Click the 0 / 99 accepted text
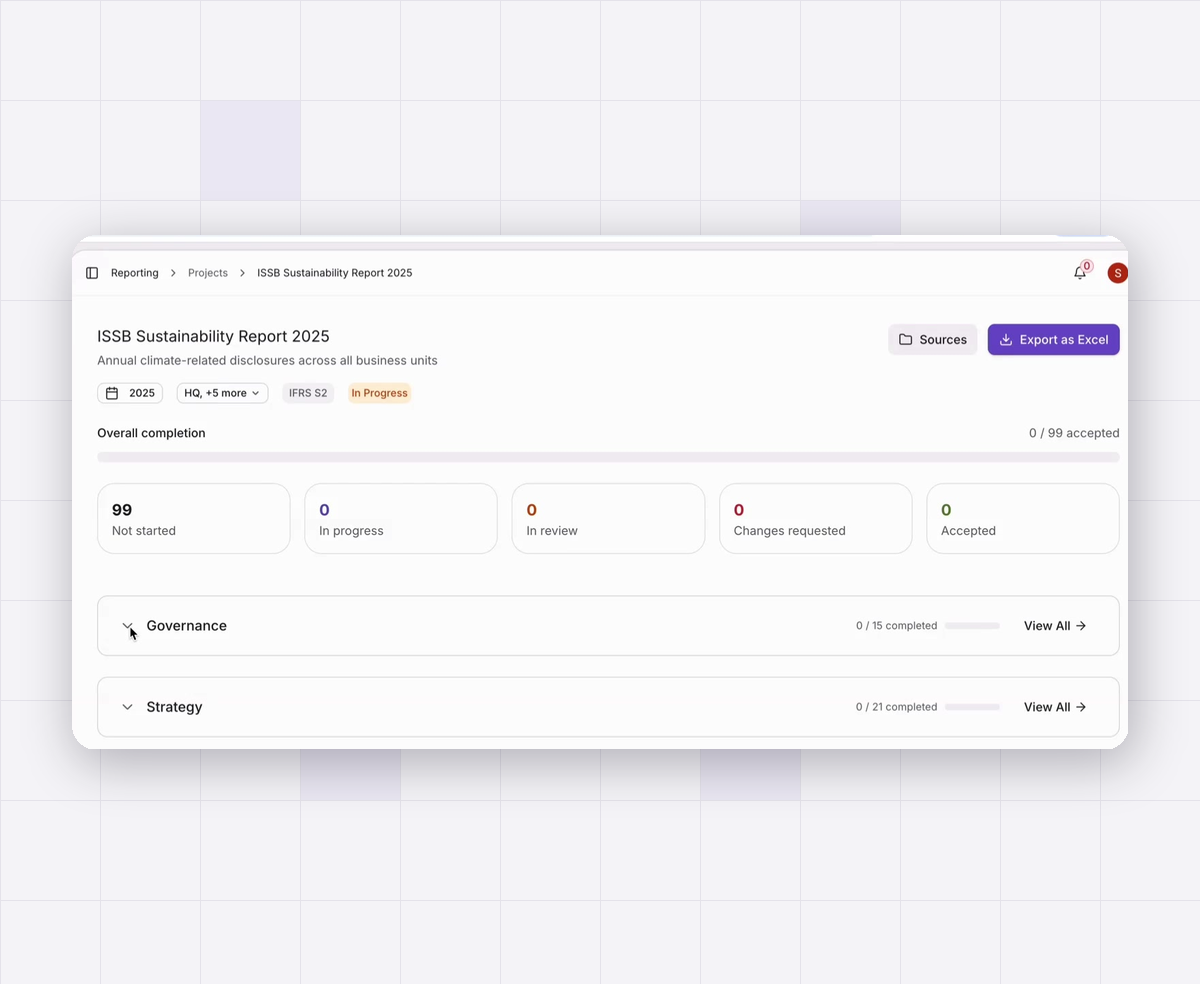 [x=1074, y=433]
